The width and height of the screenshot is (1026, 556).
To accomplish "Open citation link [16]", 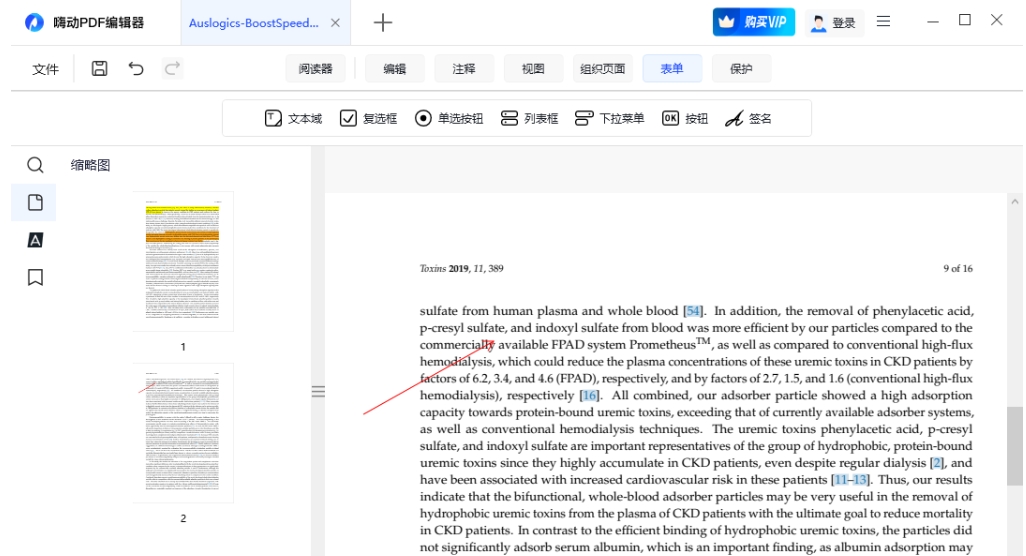I will pos(590,395).
